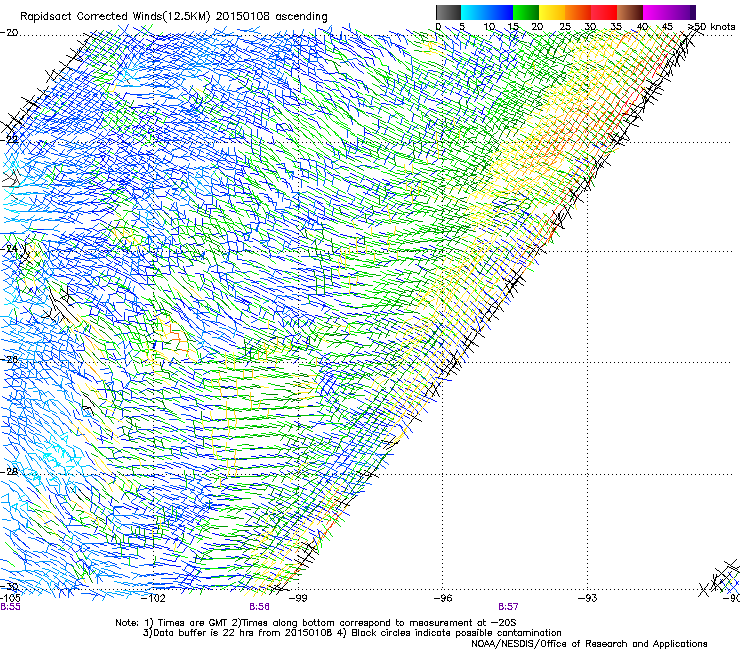This screenshot has width=740, height=650.
Task: Click the gray 0-5 knots legend swatch
Action: (448, 12)
